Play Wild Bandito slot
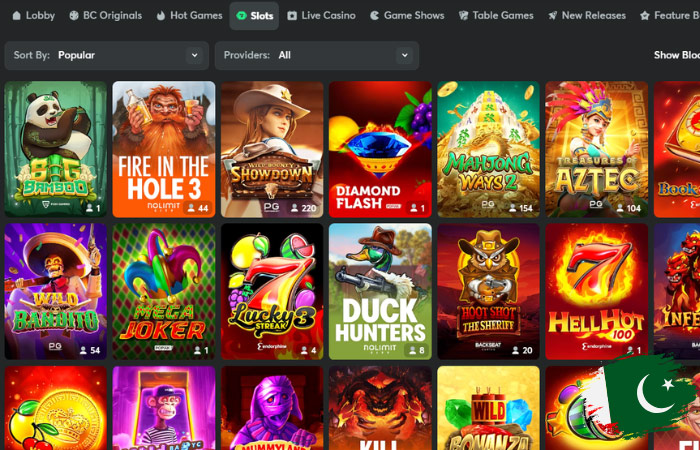This screenshot has width=700, height=450. point(56,292)
